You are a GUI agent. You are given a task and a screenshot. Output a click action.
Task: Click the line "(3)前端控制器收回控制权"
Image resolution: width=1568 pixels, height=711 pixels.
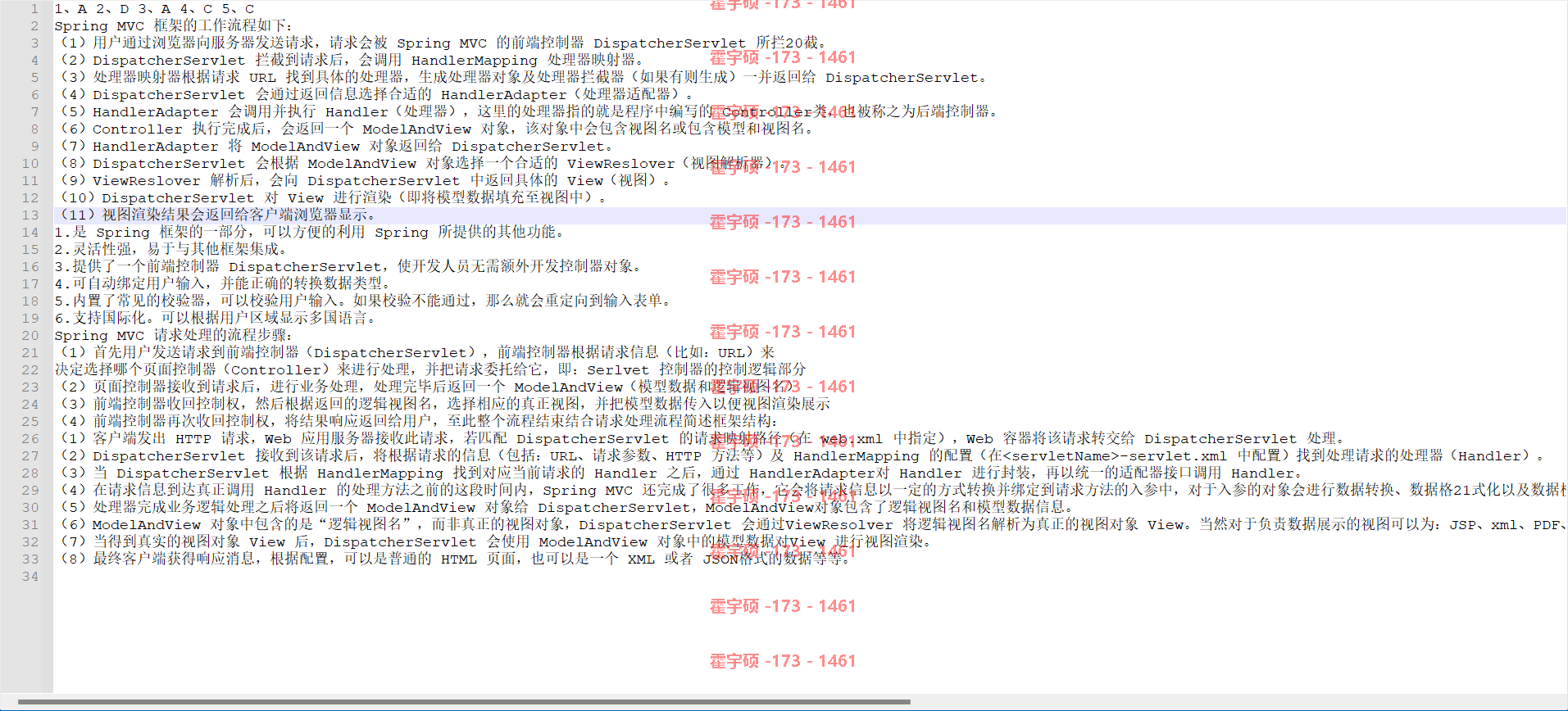[443, 405]
